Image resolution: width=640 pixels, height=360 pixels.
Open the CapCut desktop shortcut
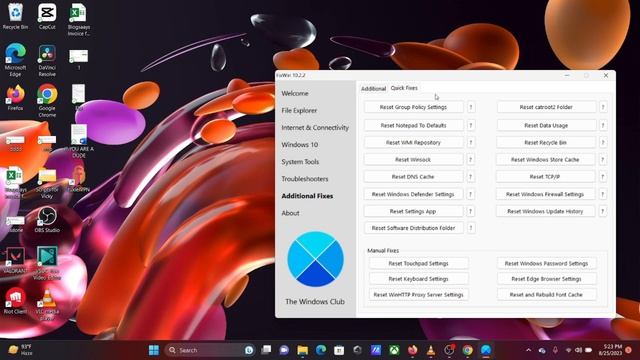[x=47, y=16]
